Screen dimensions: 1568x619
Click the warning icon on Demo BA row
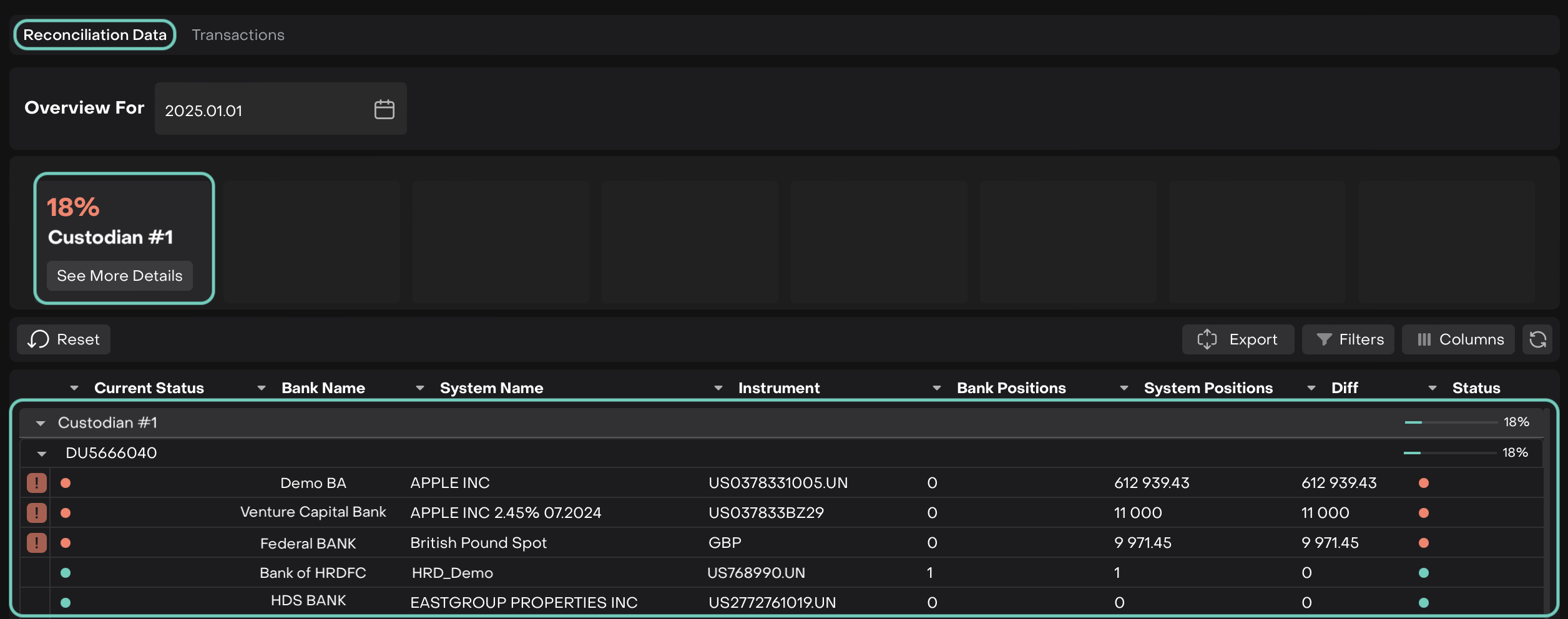click(37, 483)
